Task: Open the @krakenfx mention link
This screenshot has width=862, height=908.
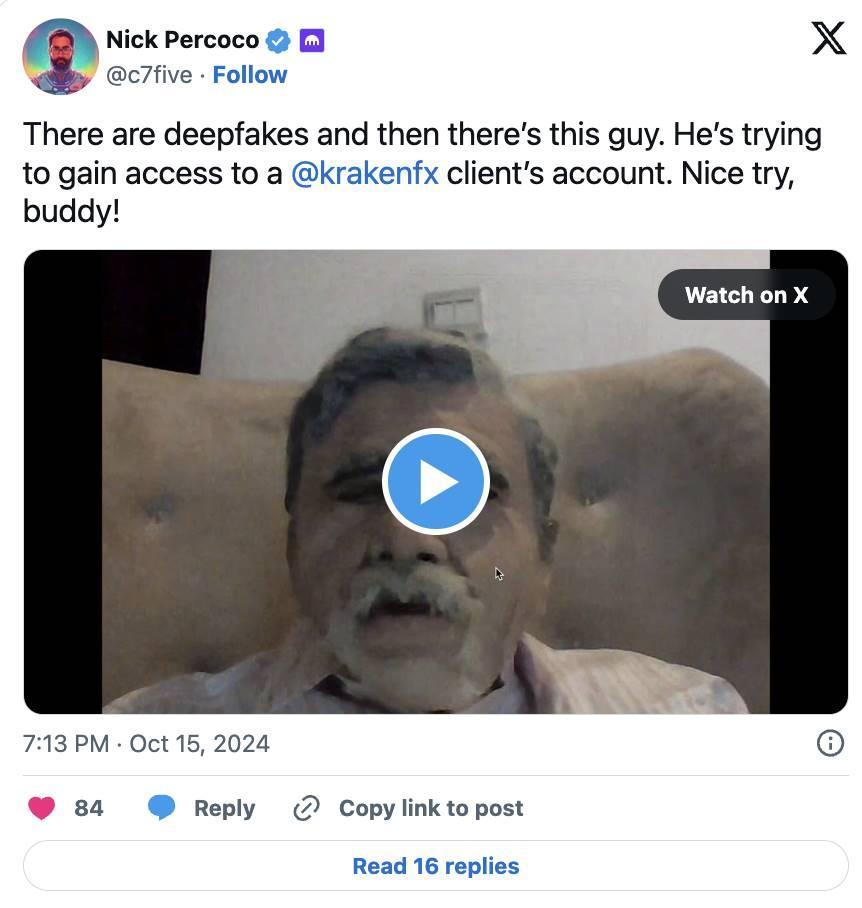Action: (x=364, y=173)
